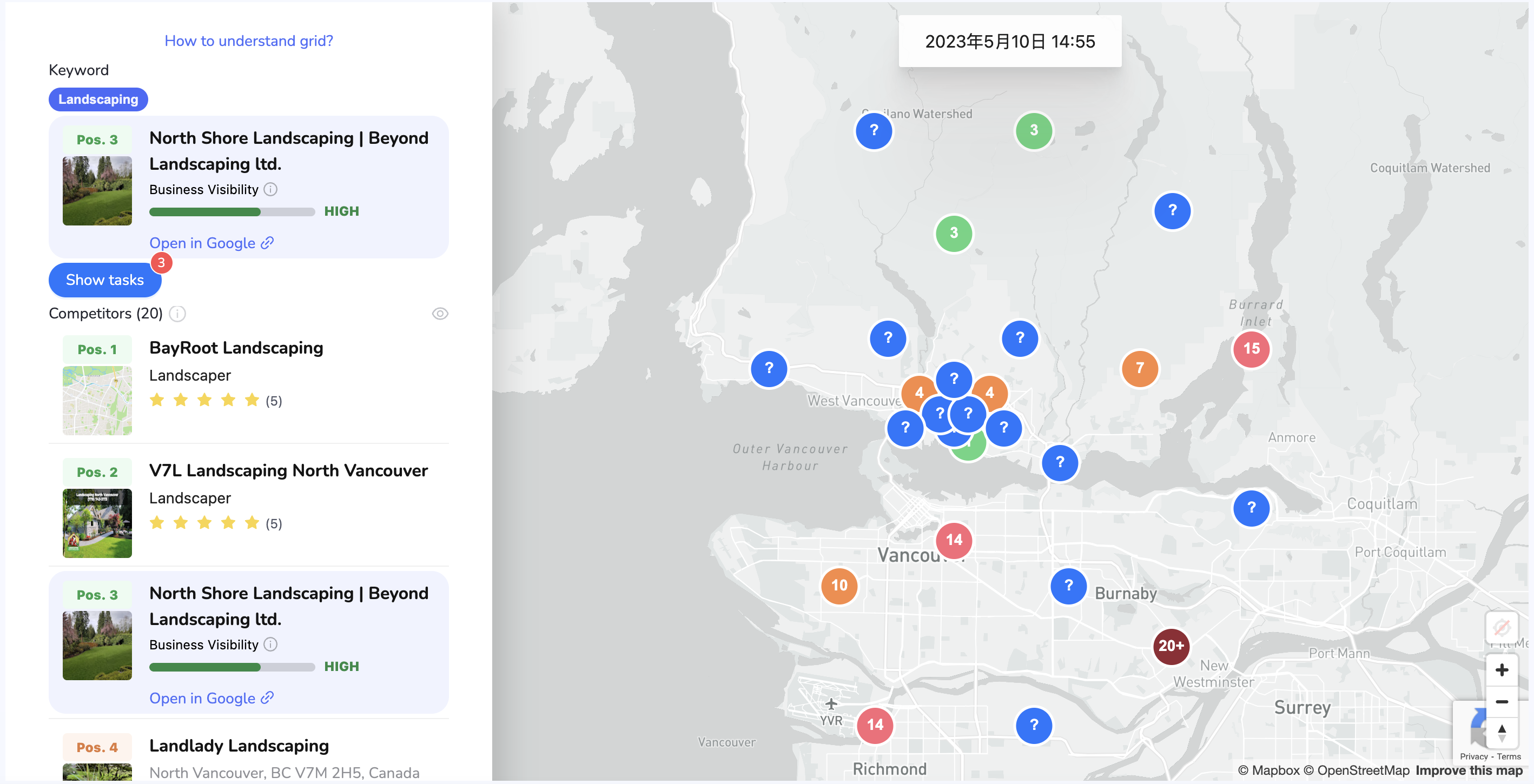Click westernmost question marker near West Vancouver
Image resolution: width=1534 pixels, height=784 pixels.
(769, 369)
